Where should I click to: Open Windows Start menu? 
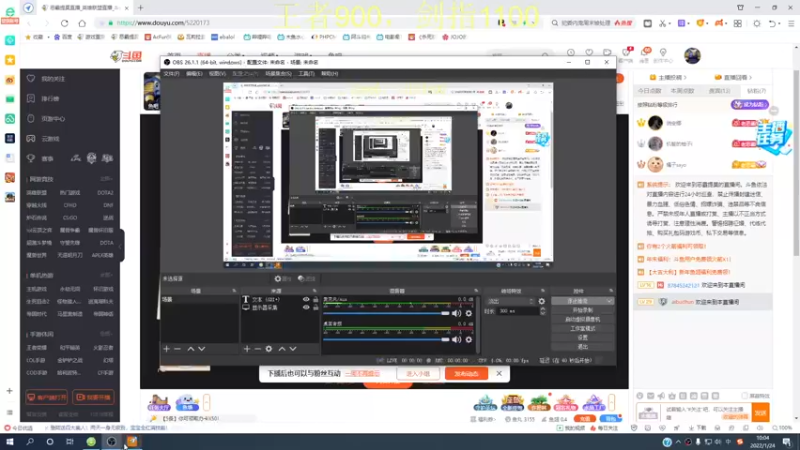pos(10,442)
